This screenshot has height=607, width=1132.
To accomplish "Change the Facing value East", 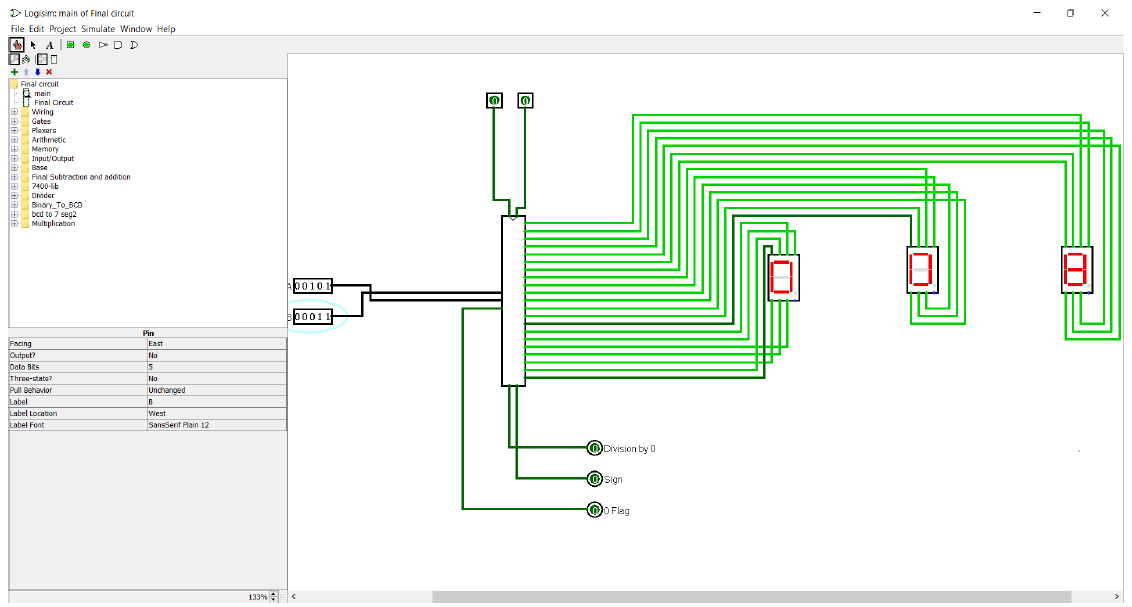I will (x=217, y=344).
